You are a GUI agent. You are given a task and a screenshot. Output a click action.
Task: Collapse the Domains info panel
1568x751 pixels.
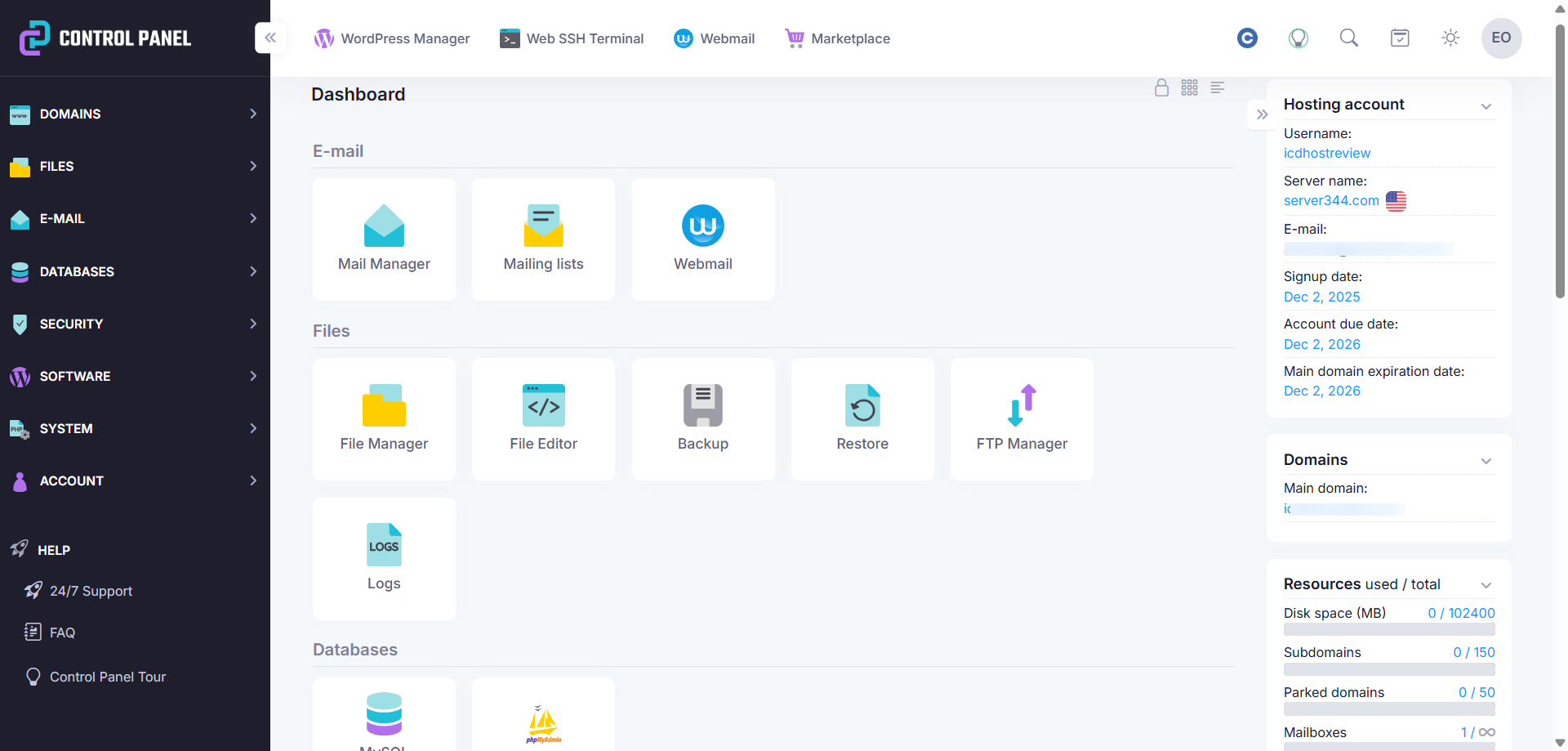1486,462
